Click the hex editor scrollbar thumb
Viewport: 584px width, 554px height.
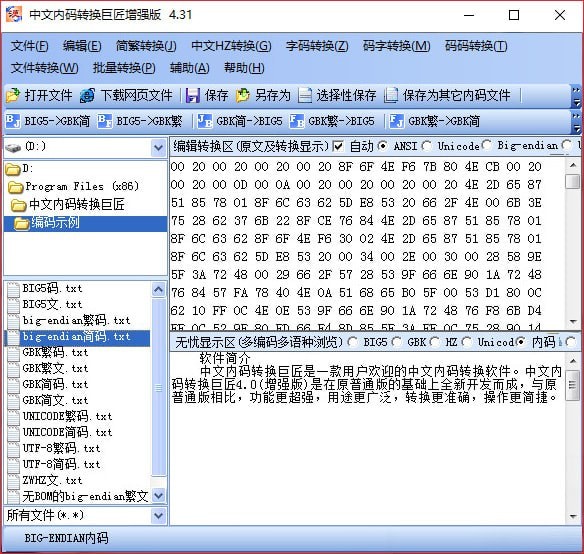[573, 182]
